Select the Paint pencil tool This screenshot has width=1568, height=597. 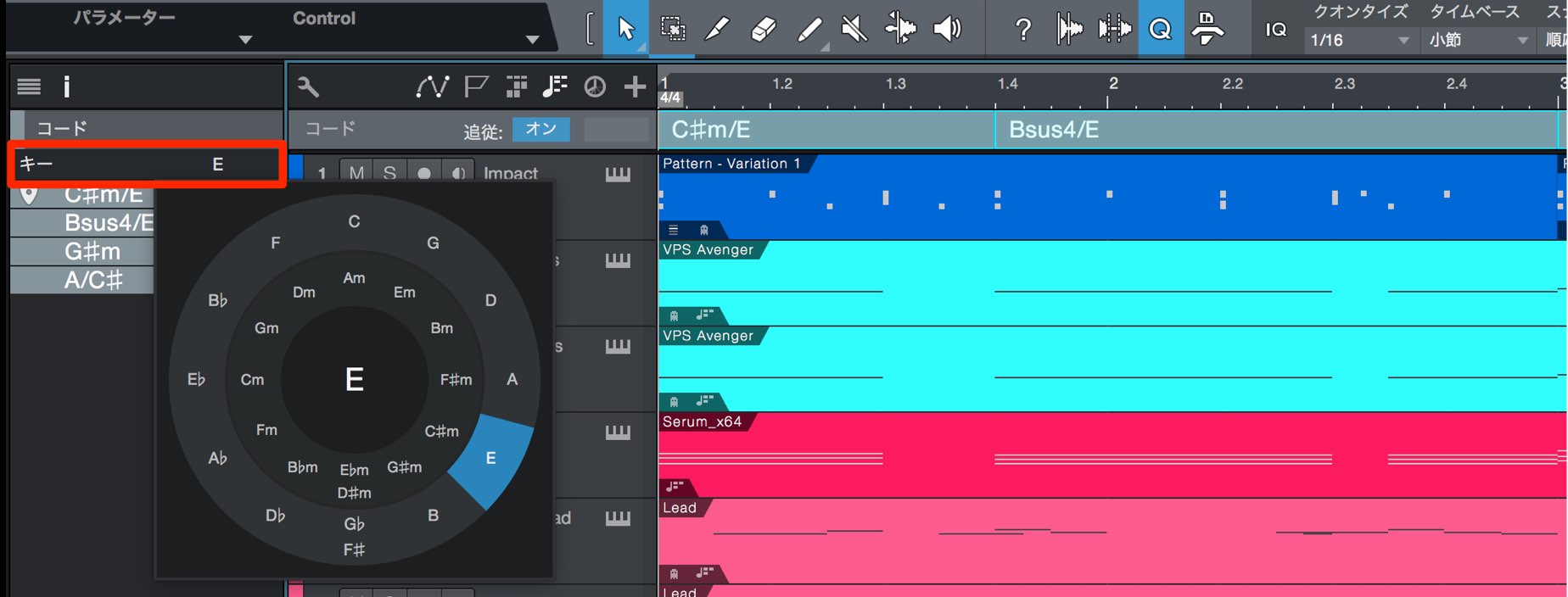point(810,31)
